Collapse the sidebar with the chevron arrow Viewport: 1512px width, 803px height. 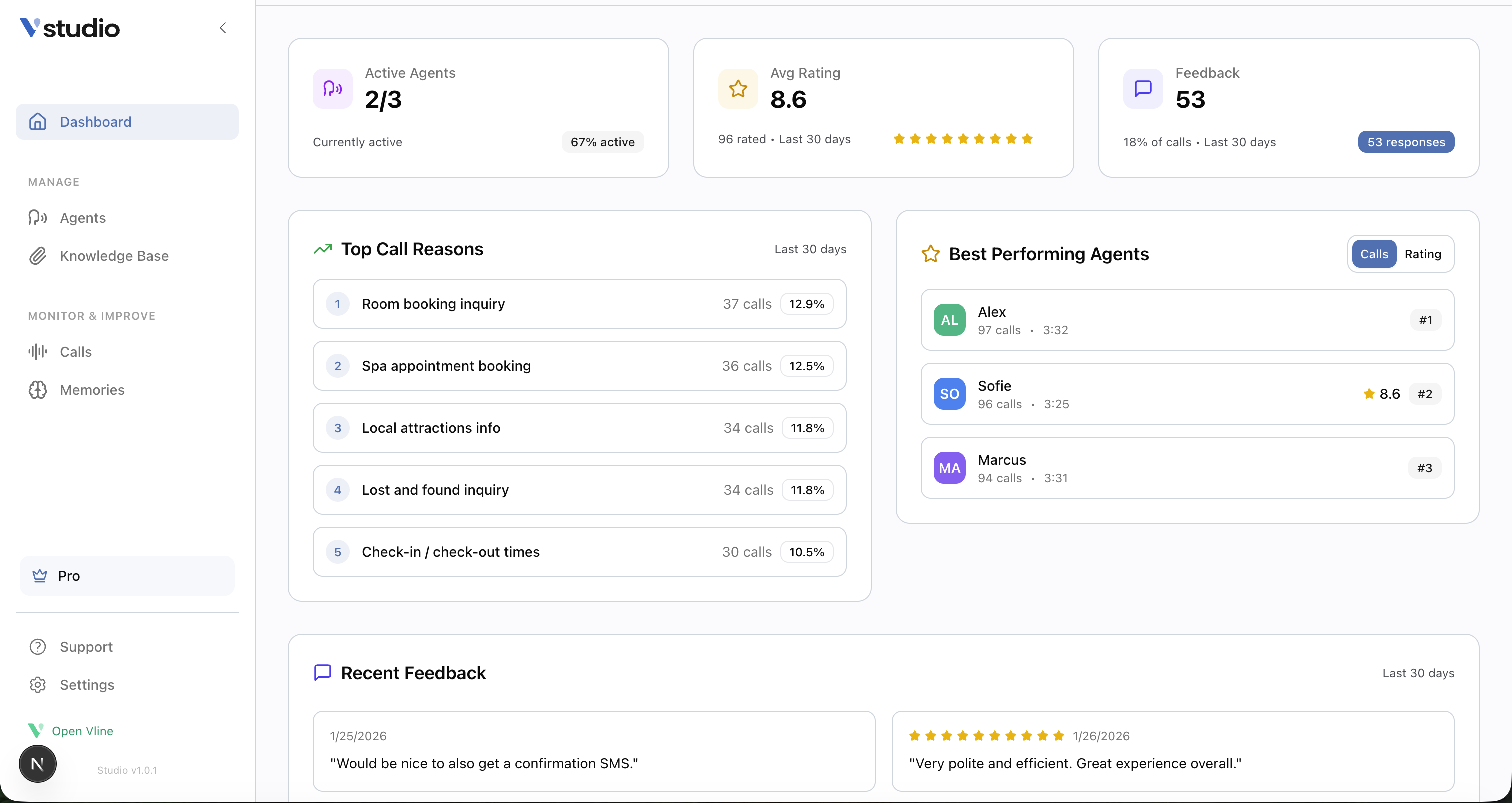tap(223, 28)
